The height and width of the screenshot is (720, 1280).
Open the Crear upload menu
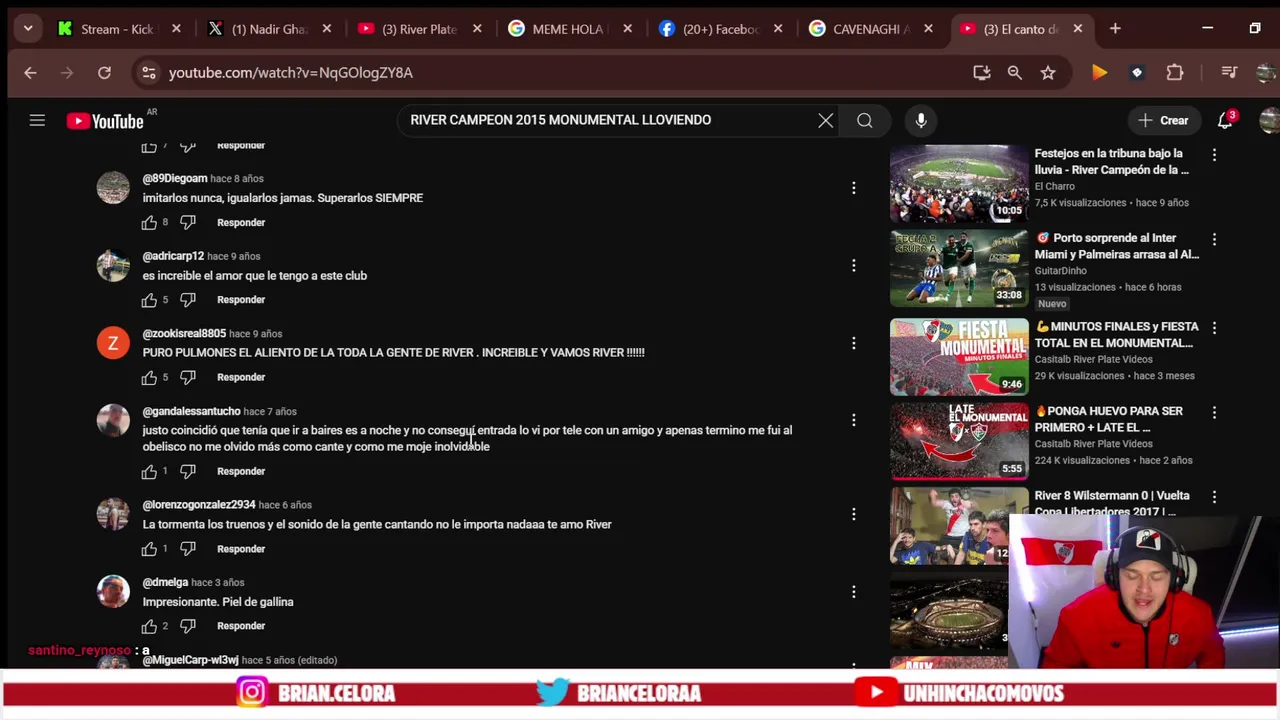coord(1163,121)
